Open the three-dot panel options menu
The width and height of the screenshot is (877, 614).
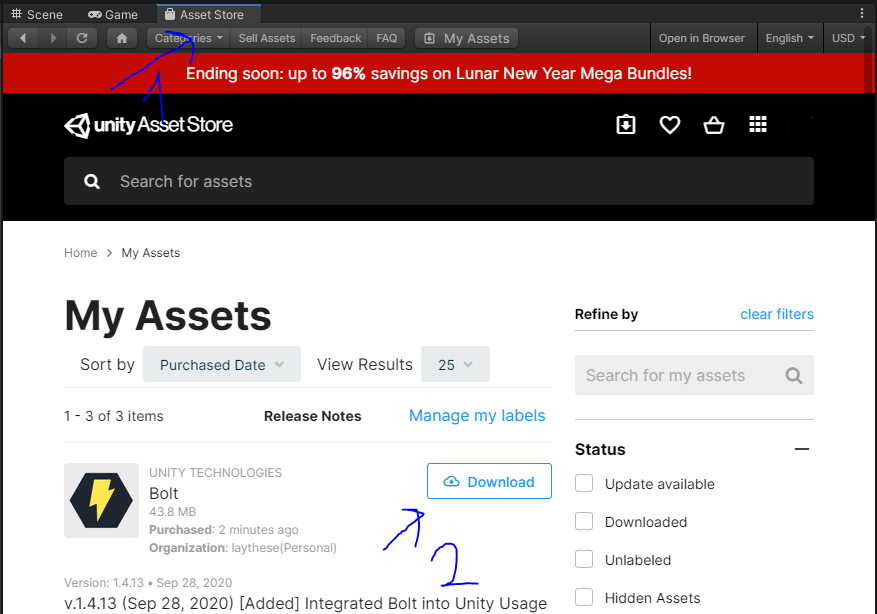[862, 13]
